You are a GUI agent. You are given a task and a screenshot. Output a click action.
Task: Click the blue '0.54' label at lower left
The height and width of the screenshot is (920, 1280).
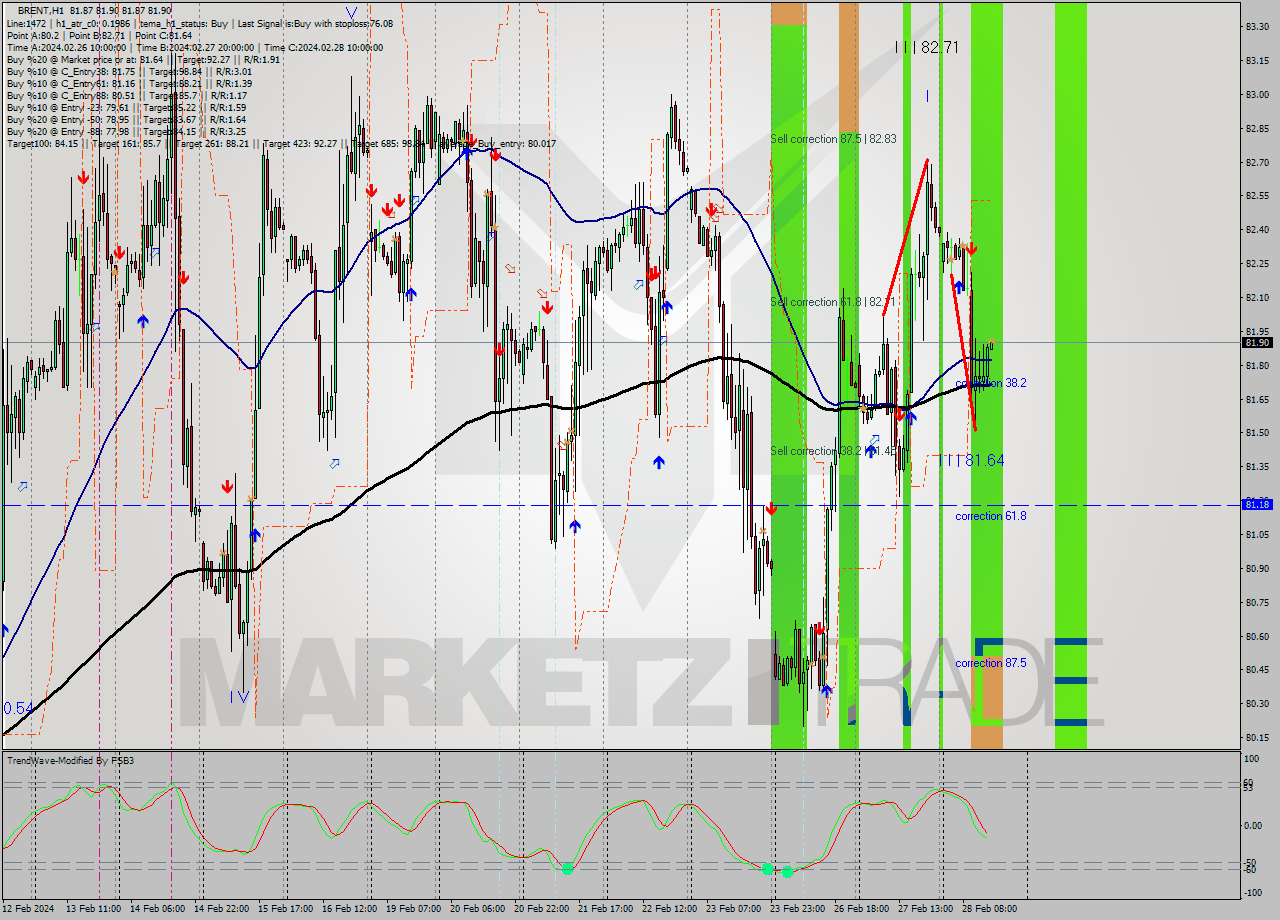click(18, 708)
